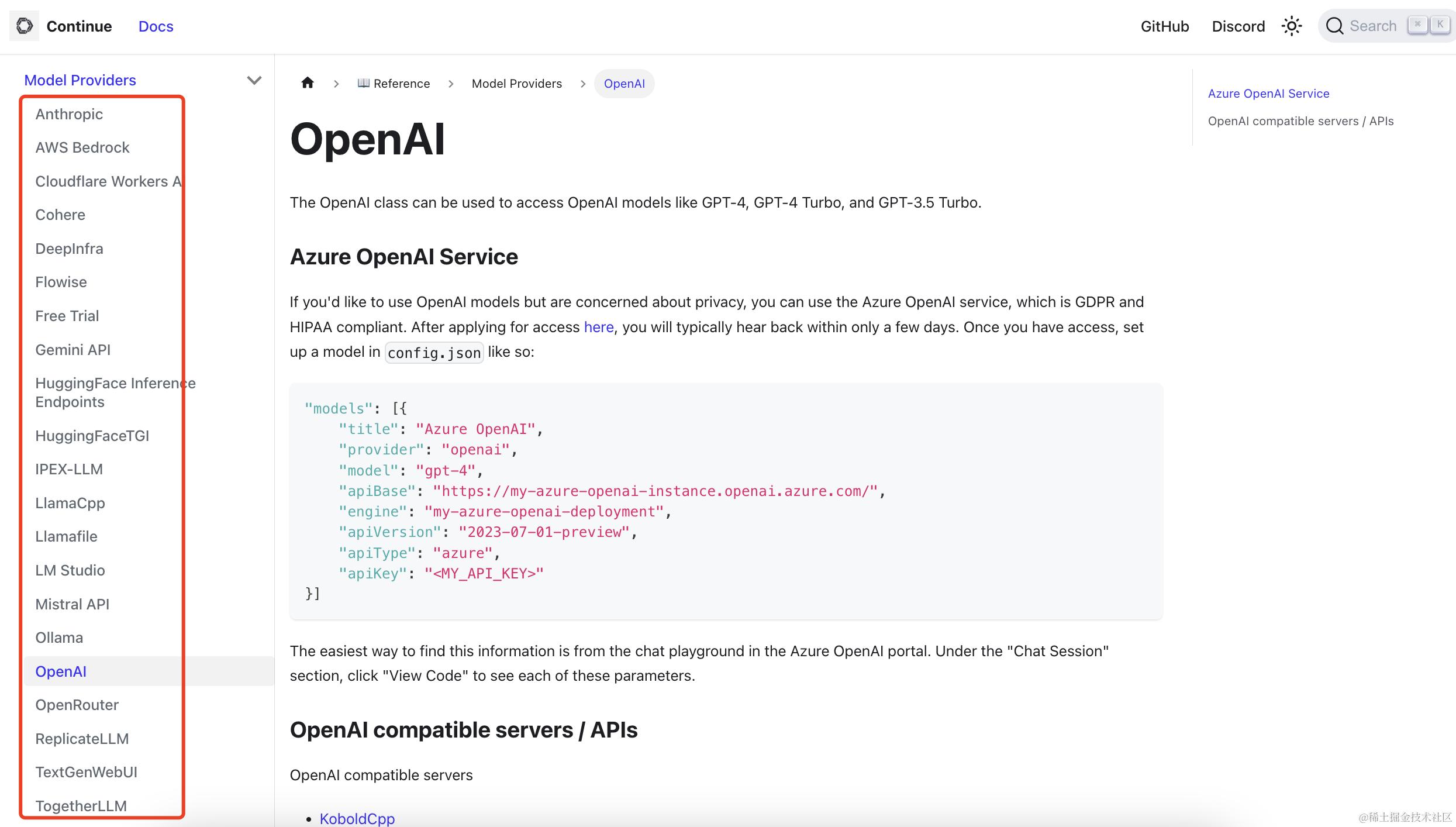Click Model Providers breadcrumb

[x=516, y=84]
